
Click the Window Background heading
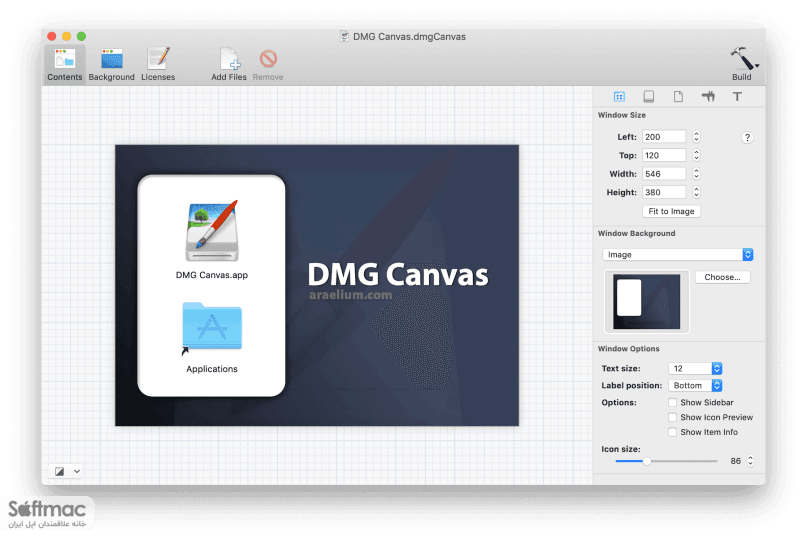pyautogui.click(x=637, y=234)
